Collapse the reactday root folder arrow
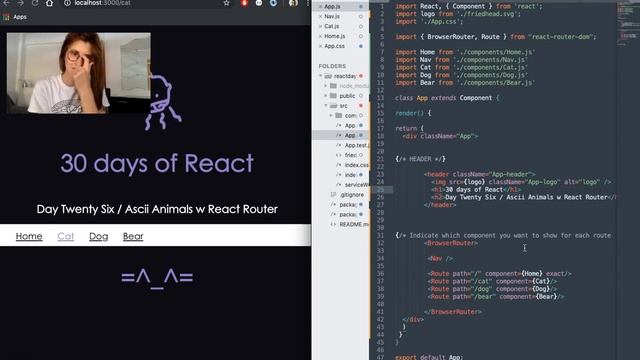This screenshot has width=640, height=360. [321, 76]
